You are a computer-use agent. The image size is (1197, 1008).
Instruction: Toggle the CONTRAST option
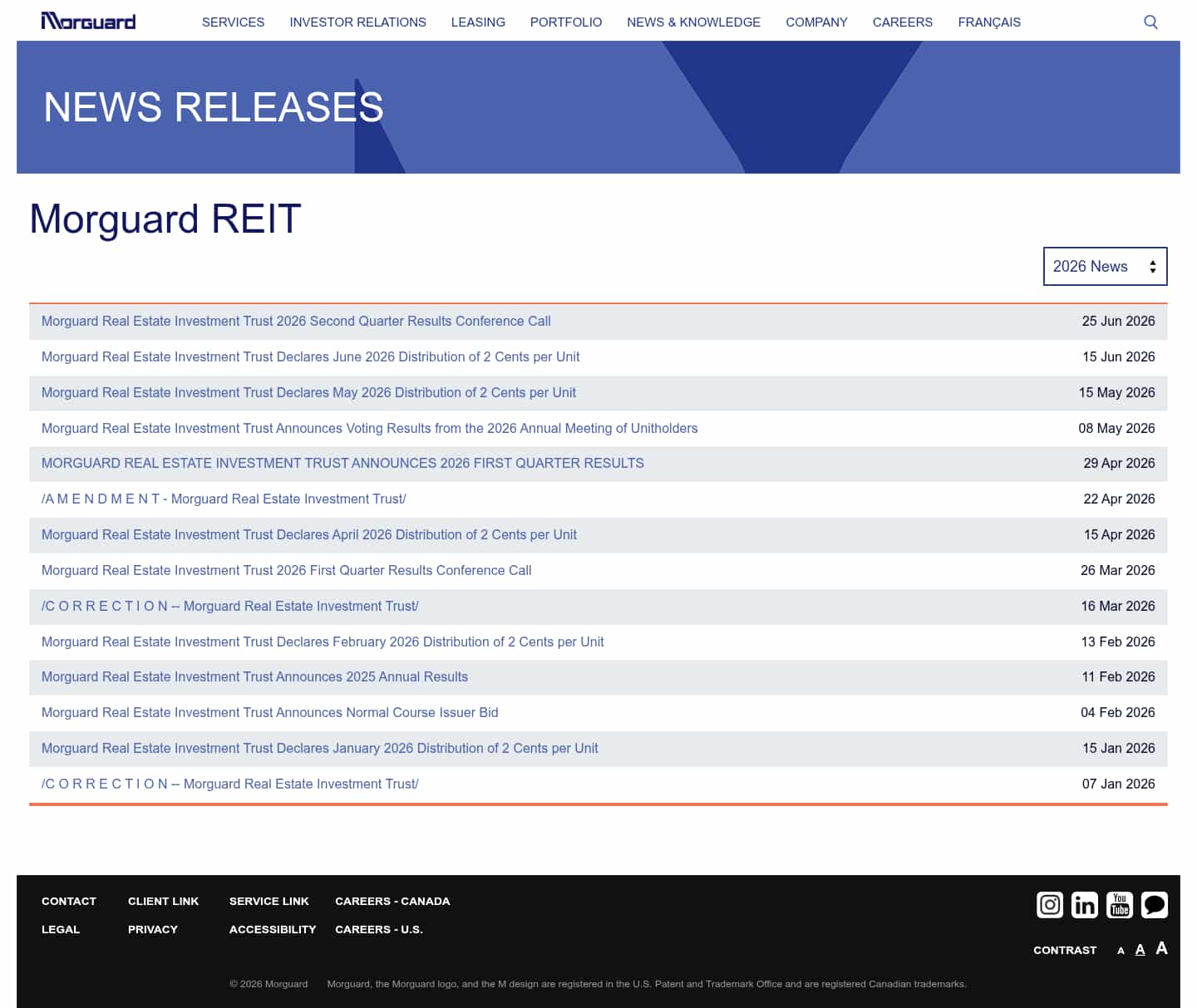point(1065,950)
